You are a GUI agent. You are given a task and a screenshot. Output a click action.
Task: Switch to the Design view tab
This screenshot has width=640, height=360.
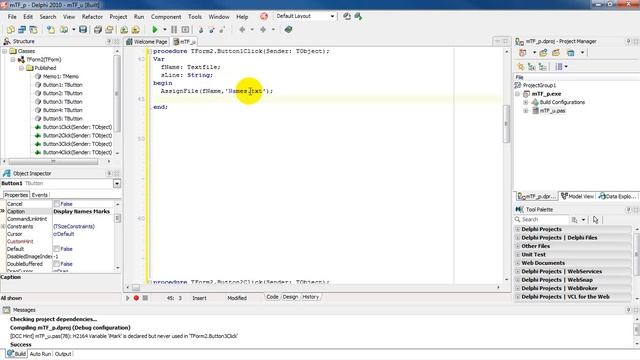point(290,297)
